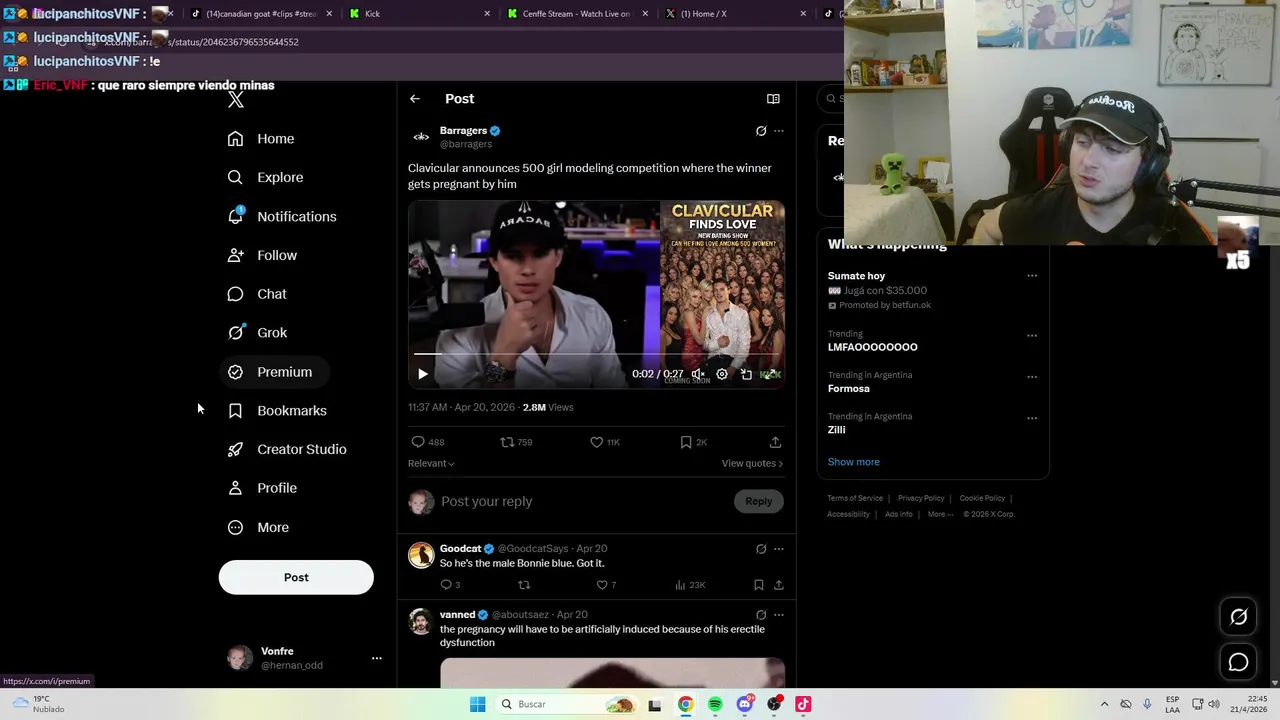Click the Reply button
Image resolution: width=1280 pixels, height=720 pixels.
tap(758, 502)
